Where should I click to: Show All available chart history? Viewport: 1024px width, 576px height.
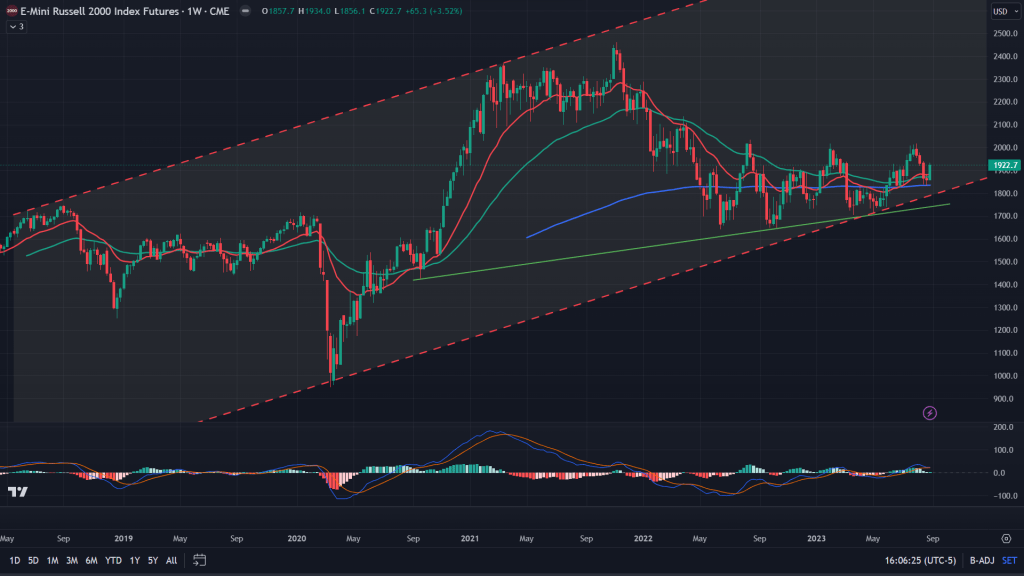click(172, 560)
